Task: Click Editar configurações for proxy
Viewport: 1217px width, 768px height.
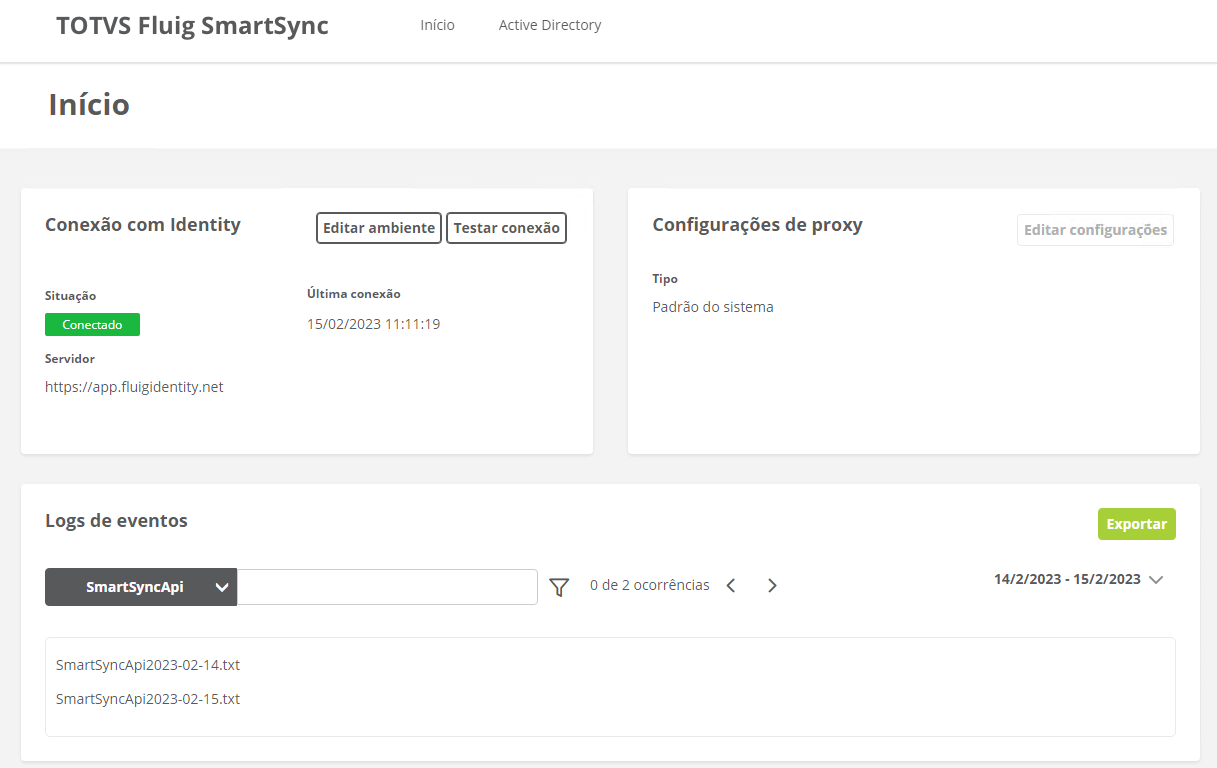Action: (x=1095, y=230)
